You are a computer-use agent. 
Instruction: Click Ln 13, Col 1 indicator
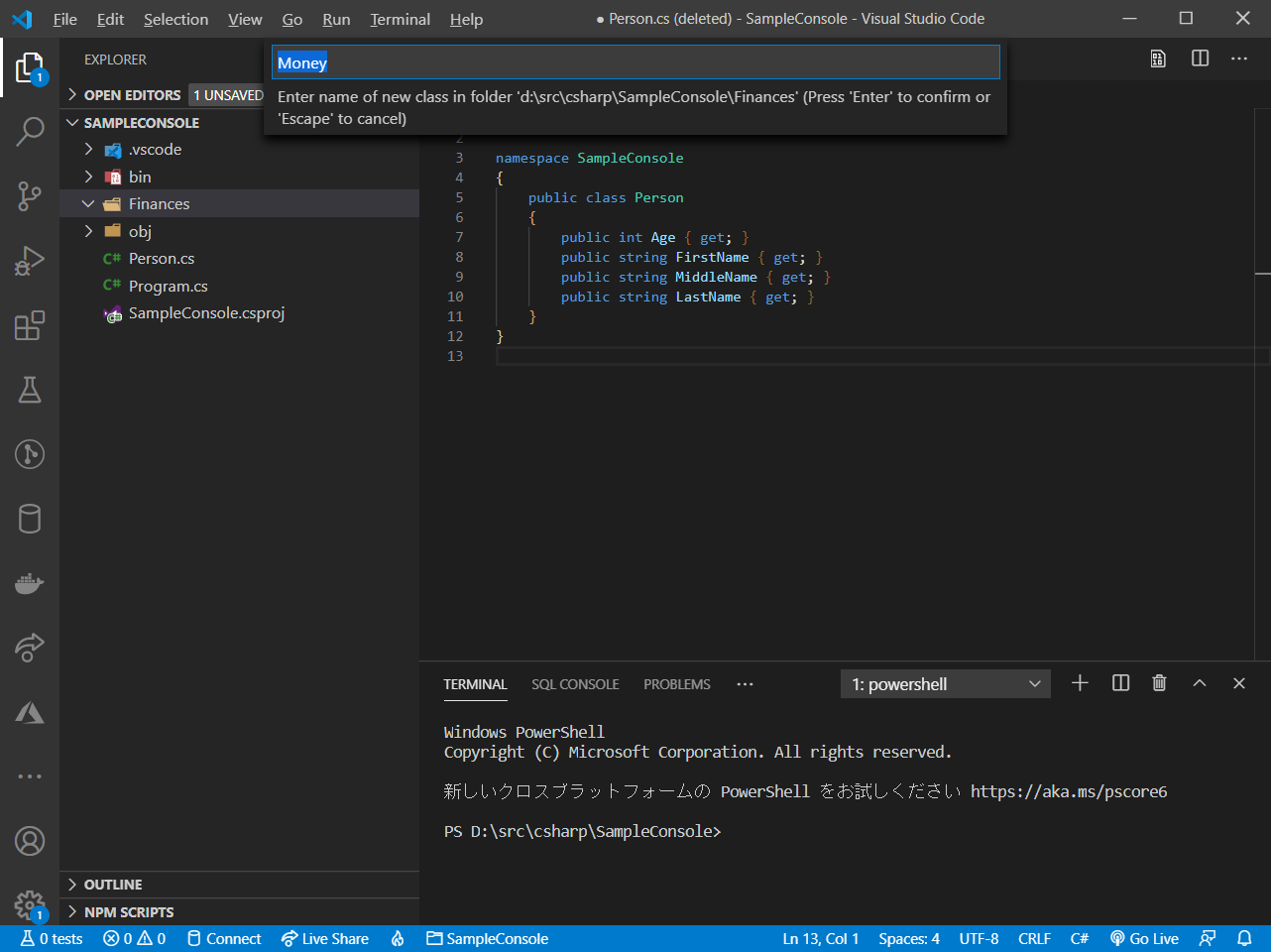click(x=821, y=938)
